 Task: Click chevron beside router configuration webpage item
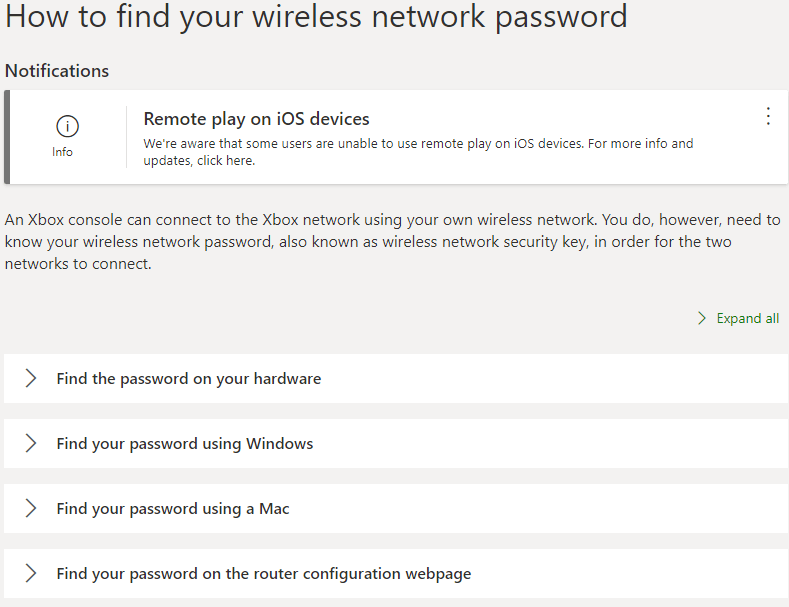pyautogui.click(x=31, y=573)
